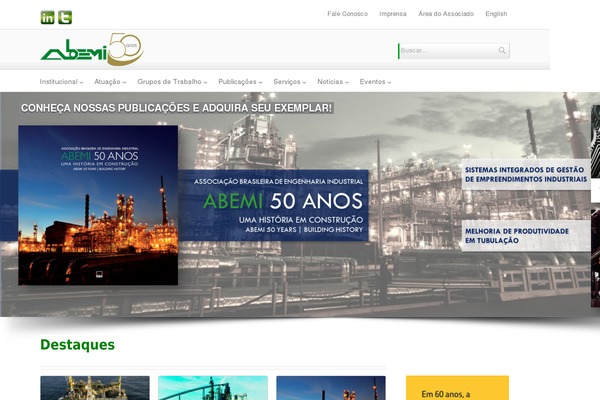Open the Imprensa link
Screen dimensions: 600x400
(393, 14)
